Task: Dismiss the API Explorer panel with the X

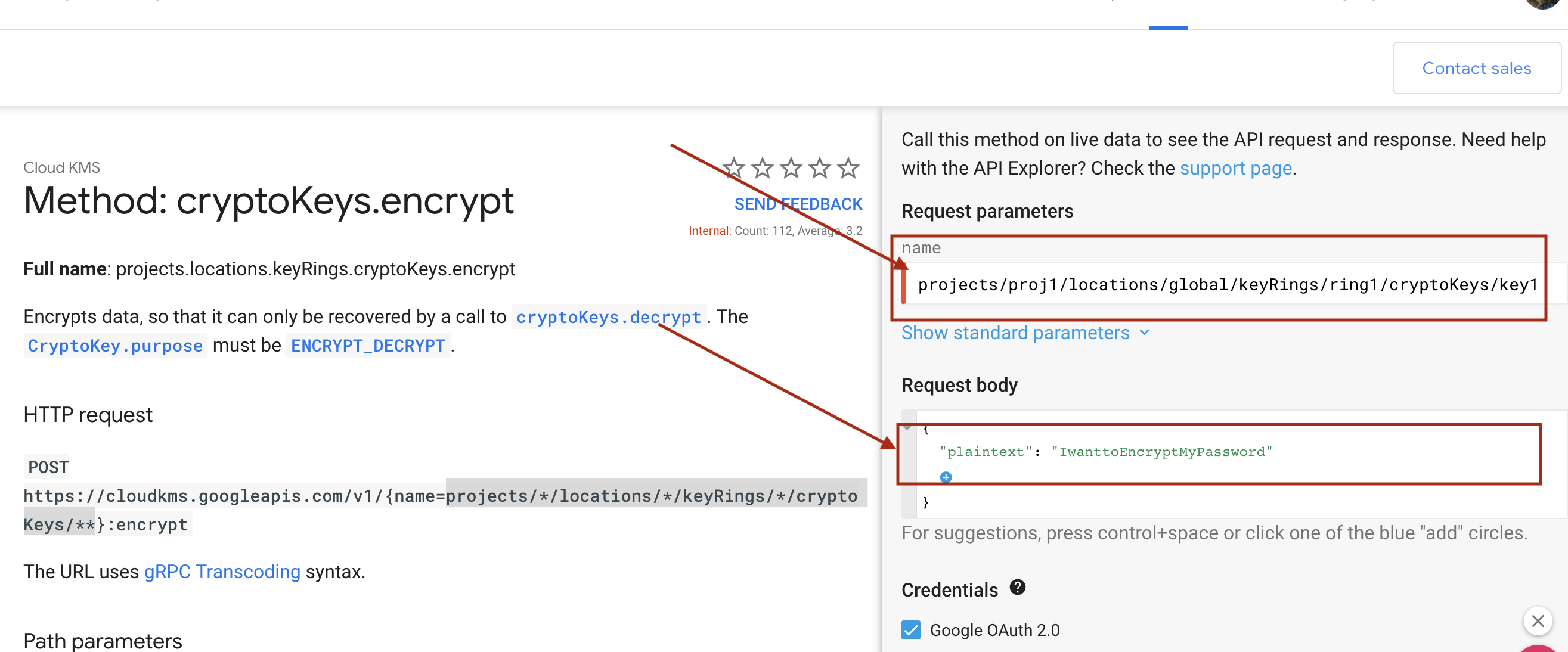Action: pyautogui.click(x=1538, y=621)
